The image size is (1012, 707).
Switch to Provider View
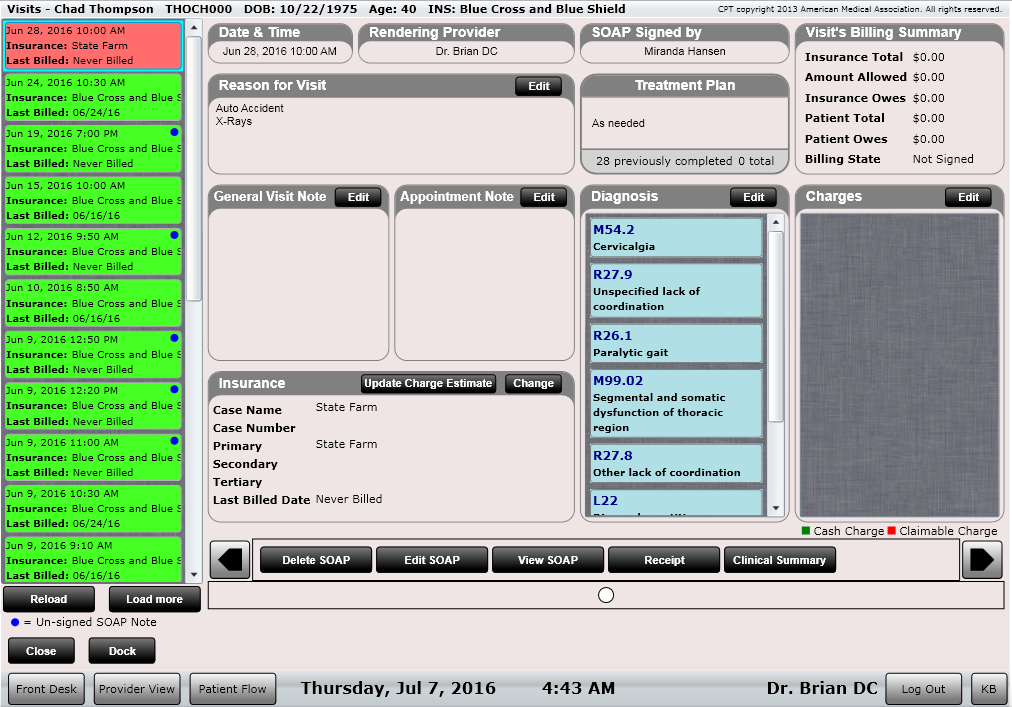coord(136,689)
